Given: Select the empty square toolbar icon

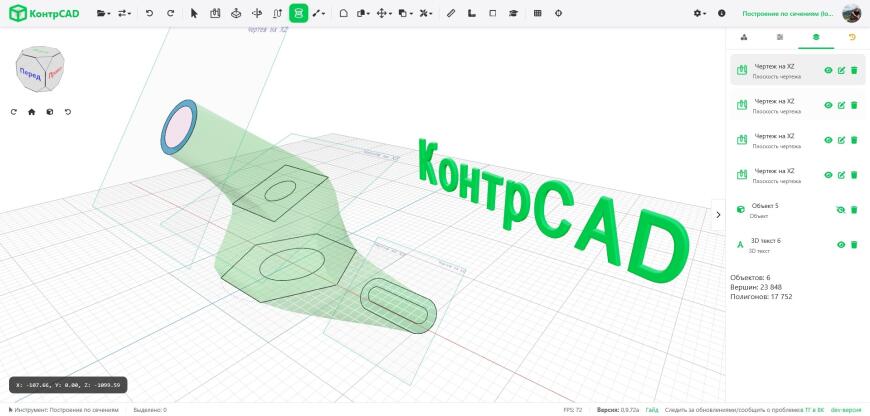Looking at the screenshot, I should 493,13.
